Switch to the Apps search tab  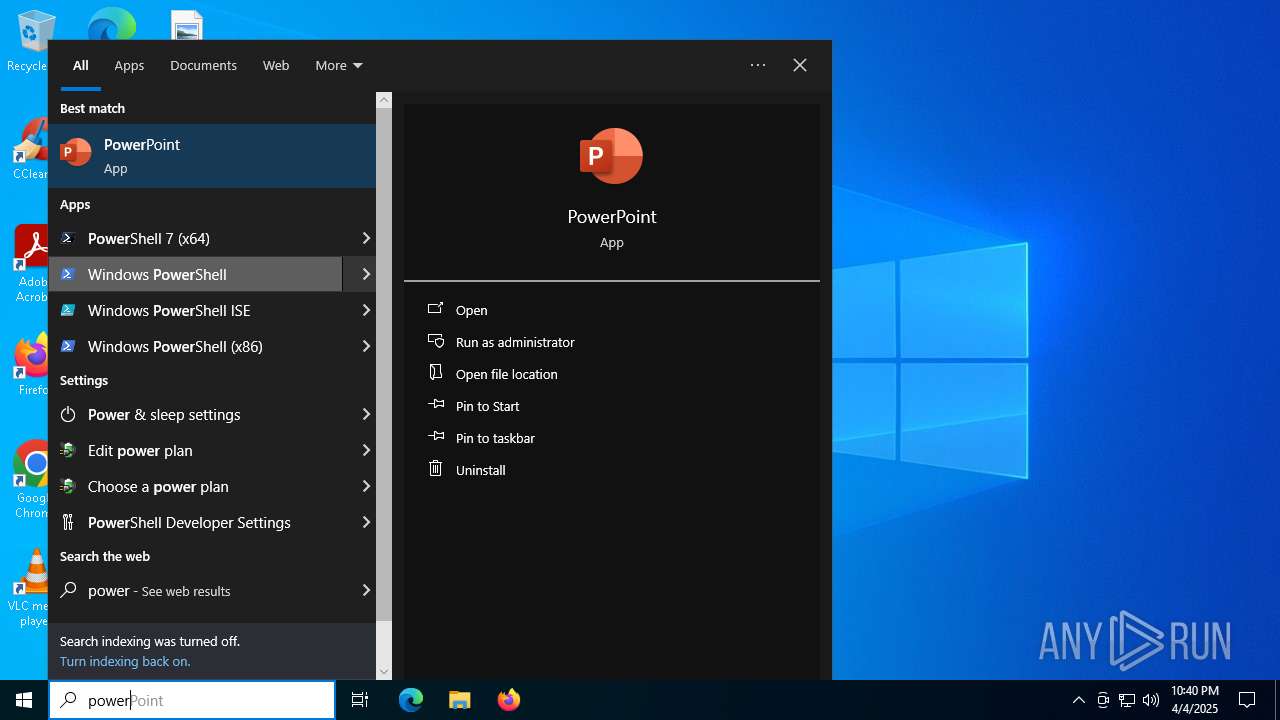129,65
